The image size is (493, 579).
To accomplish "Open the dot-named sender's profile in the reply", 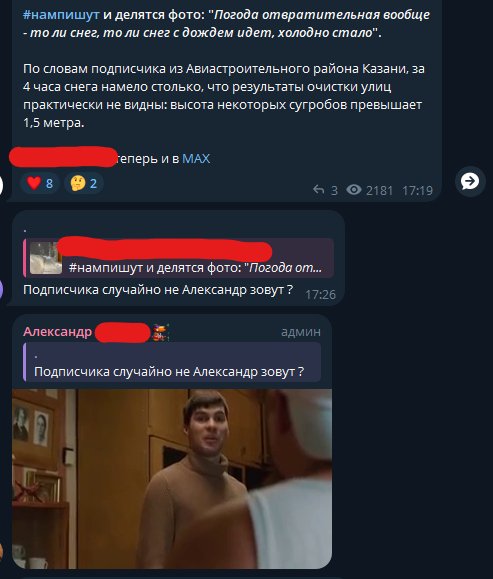I will click(x=25, y=230).
